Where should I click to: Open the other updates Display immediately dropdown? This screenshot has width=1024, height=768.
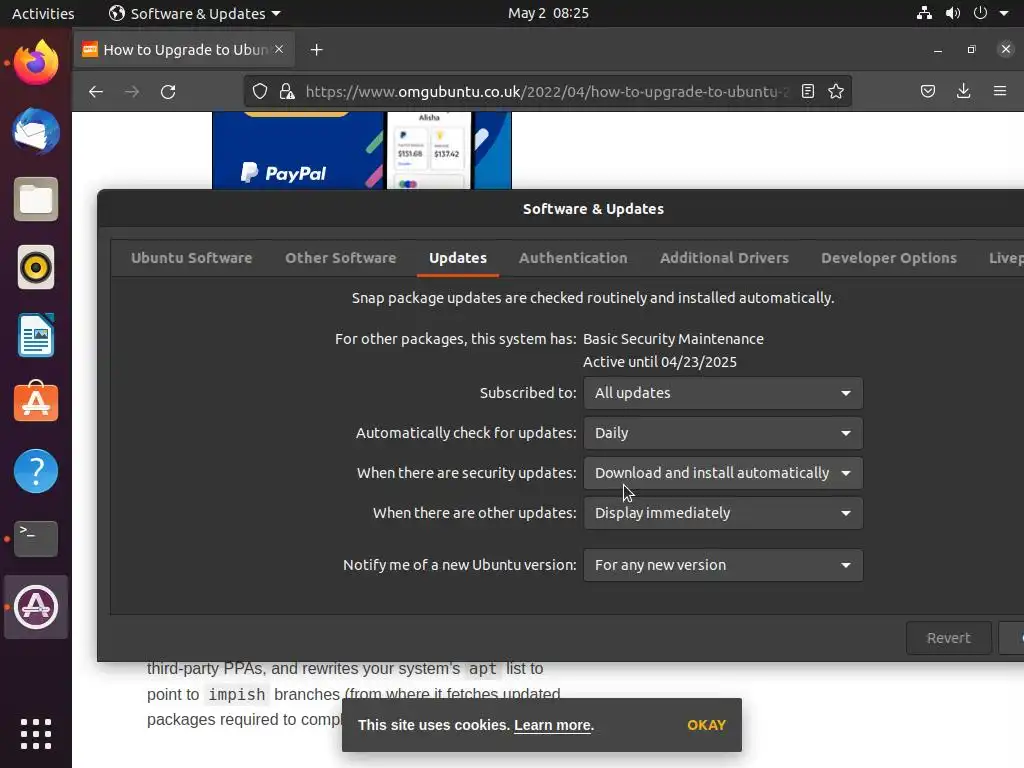[723, 513]
